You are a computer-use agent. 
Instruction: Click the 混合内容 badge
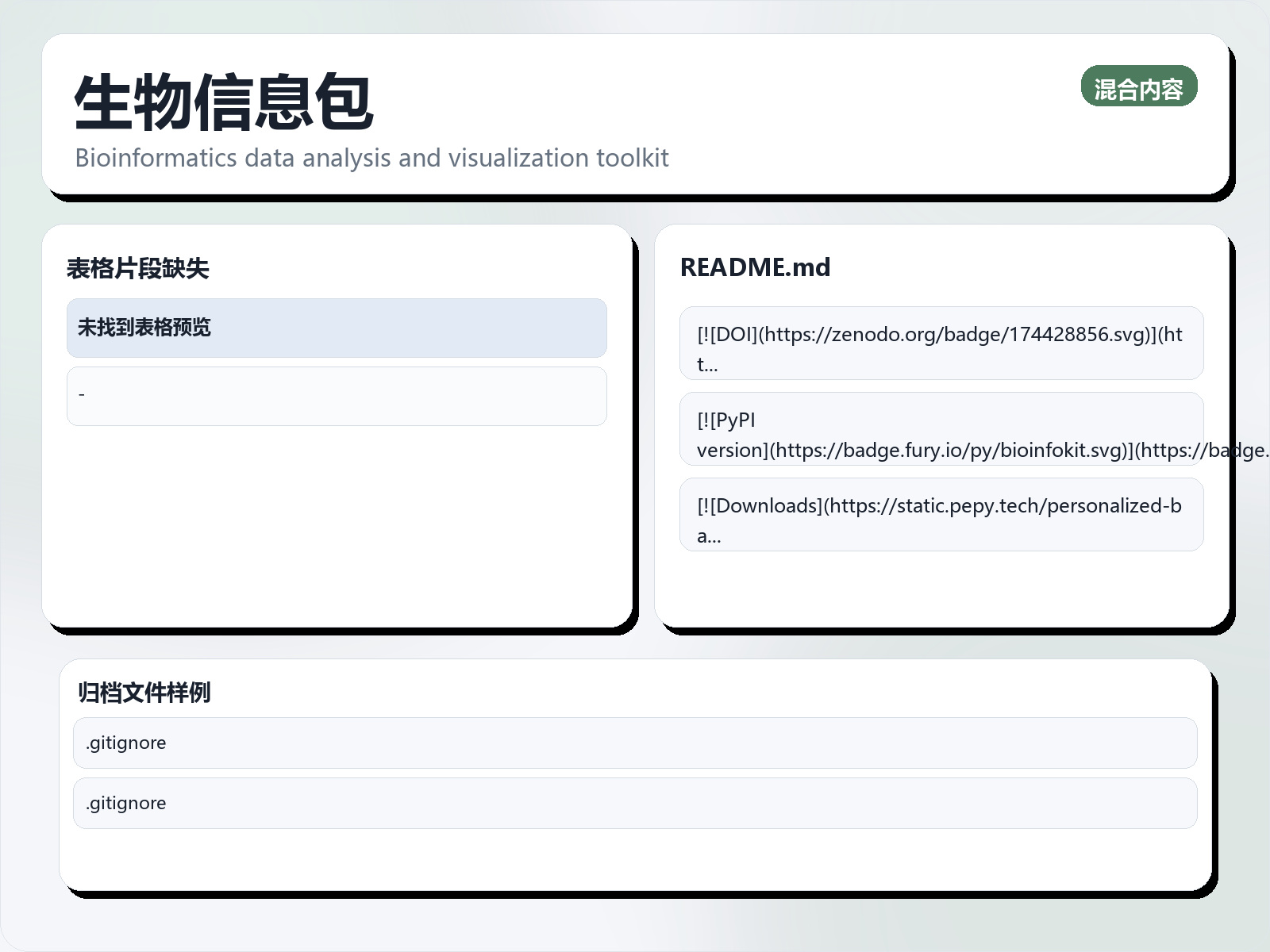1138,86
